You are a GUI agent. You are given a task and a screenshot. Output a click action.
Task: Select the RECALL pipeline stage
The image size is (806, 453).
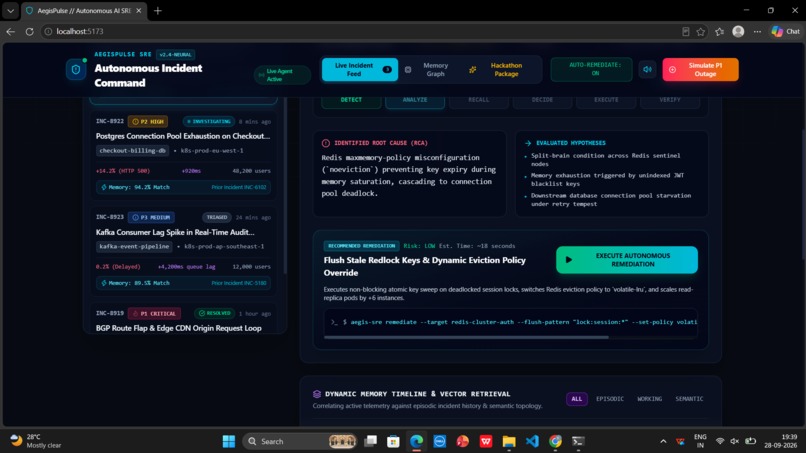click(479, 100)
